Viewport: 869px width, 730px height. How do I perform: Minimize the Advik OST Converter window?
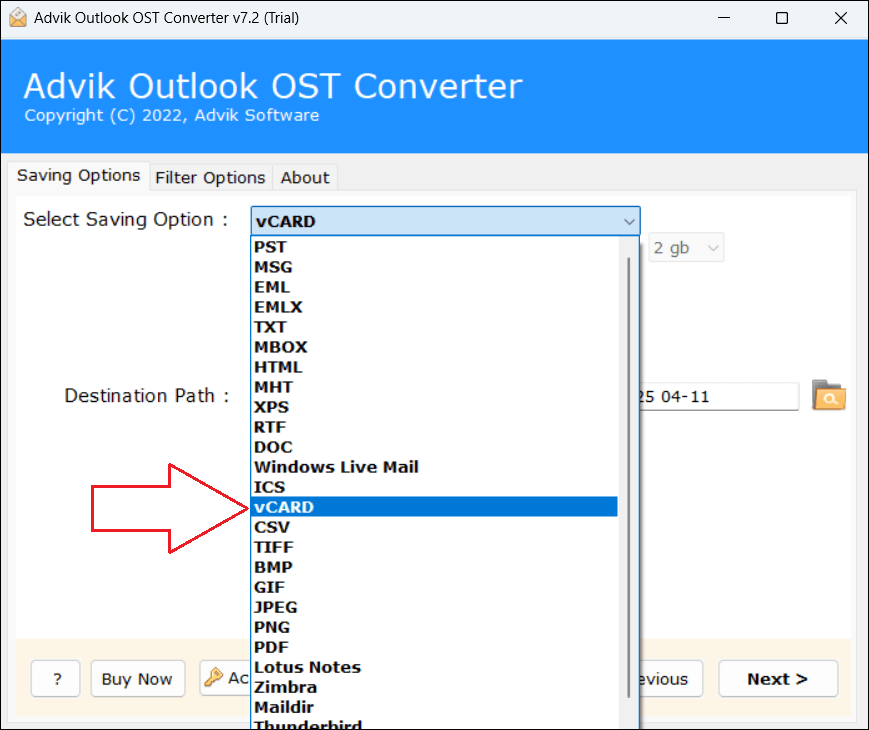point(723,18)
